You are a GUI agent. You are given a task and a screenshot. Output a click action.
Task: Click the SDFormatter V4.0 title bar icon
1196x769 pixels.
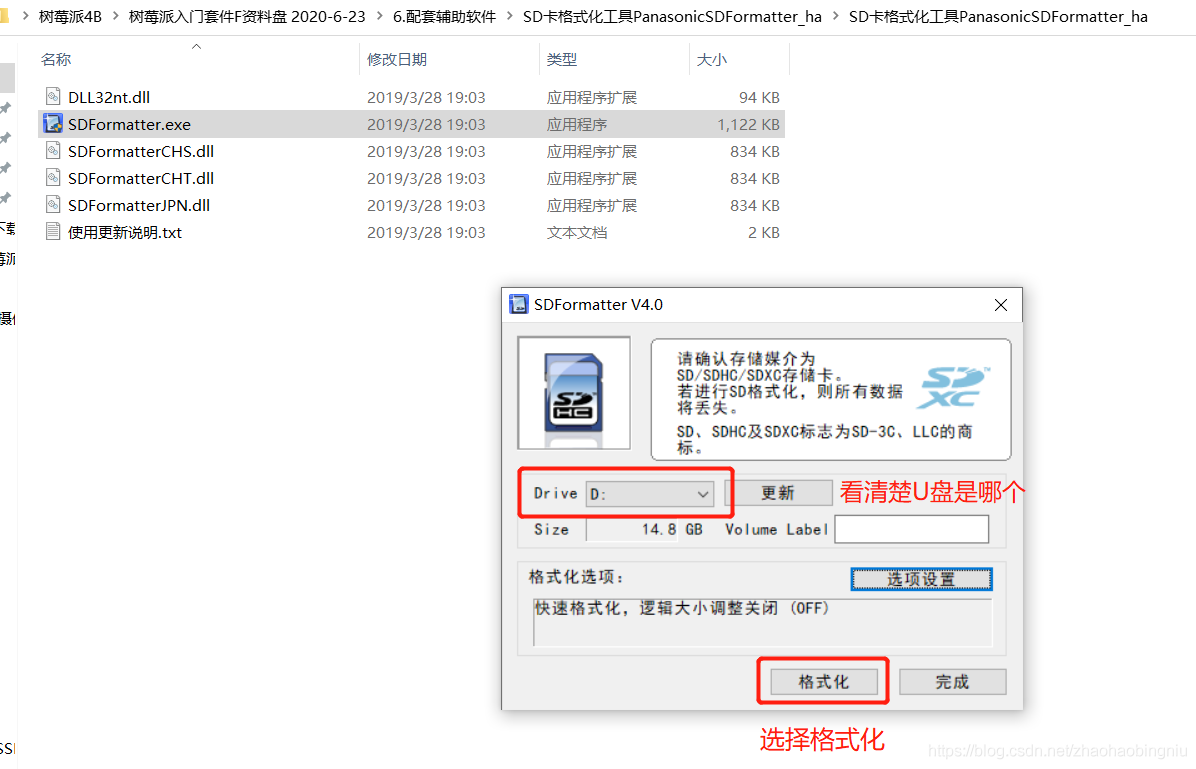[519, 304]
